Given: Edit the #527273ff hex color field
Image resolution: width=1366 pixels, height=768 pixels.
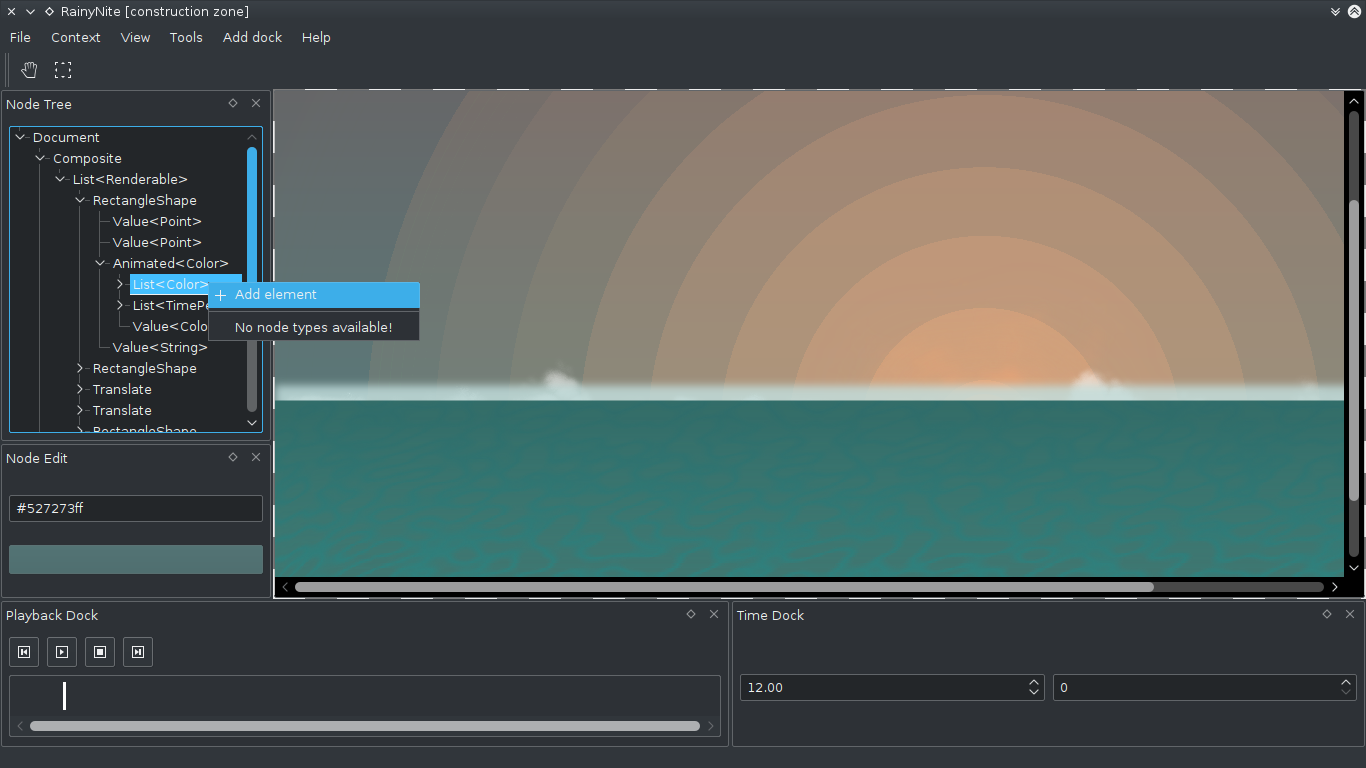Looking at the screenshot, I should pos(135,508).
